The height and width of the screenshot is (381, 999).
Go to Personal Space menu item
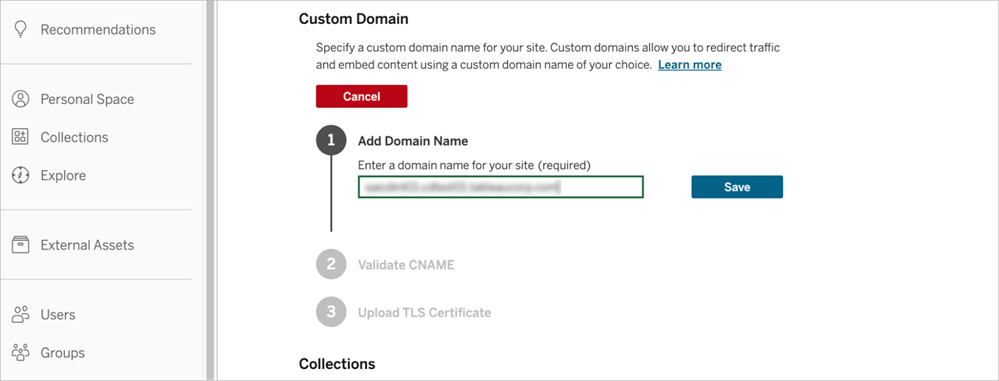pos(87,99)
